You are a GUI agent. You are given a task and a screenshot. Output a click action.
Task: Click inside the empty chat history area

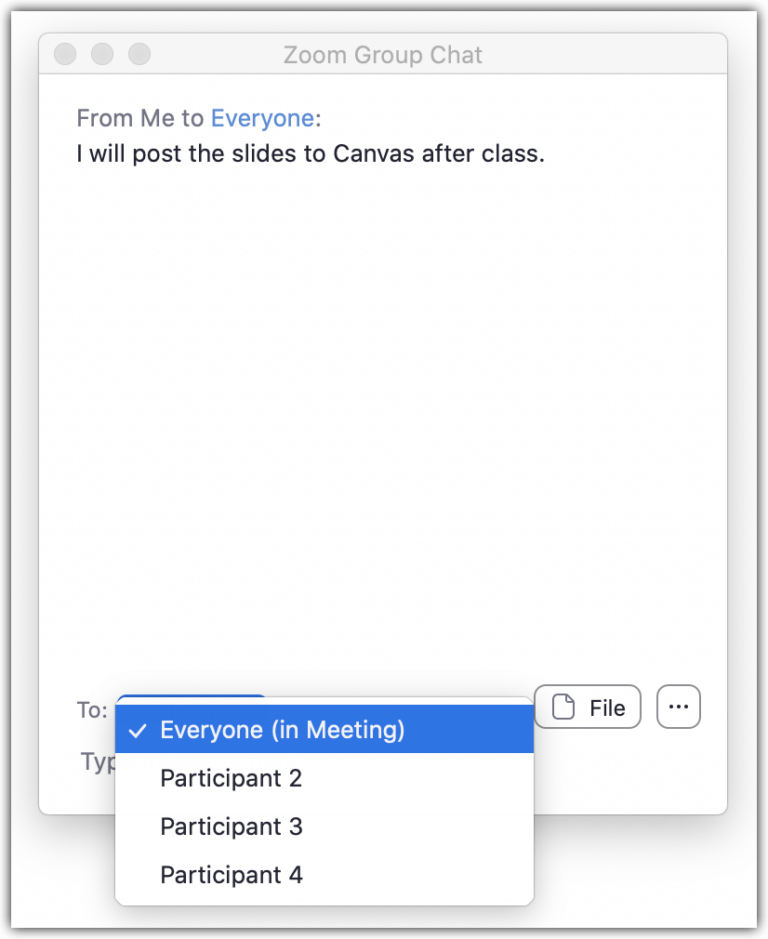(384, 420)
